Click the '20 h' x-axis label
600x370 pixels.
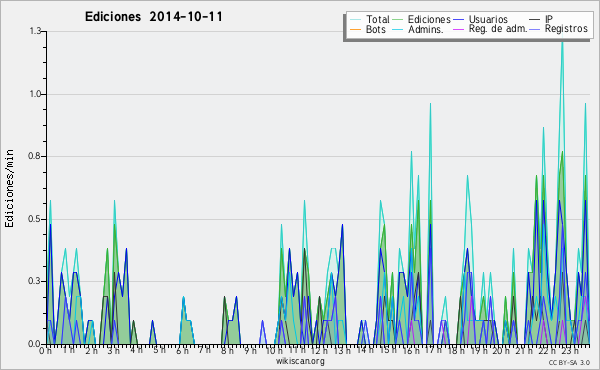pyautogui.click(x=501, y=350)
